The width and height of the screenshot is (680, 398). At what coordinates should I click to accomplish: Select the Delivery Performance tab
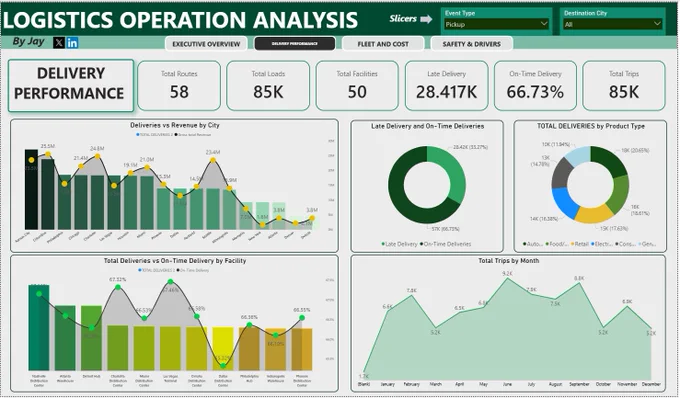coord(294,43)
